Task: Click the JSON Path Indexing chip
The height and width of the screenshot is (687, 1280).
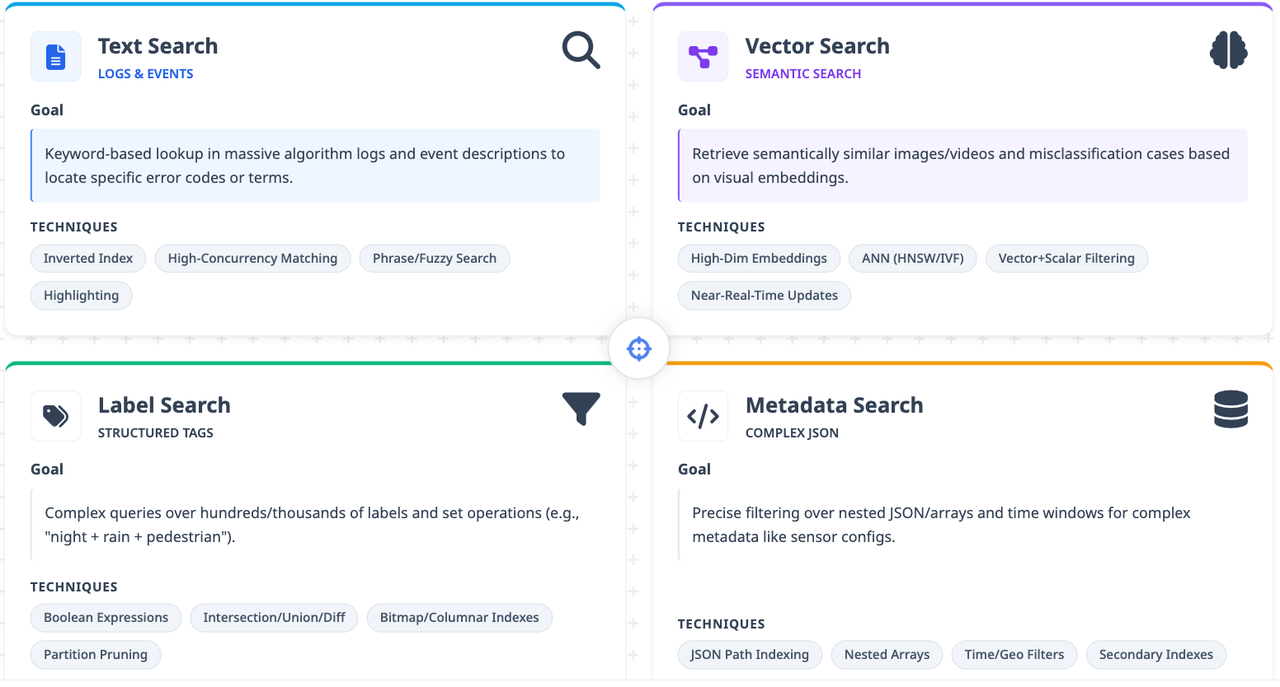Action: click(750, 654)
